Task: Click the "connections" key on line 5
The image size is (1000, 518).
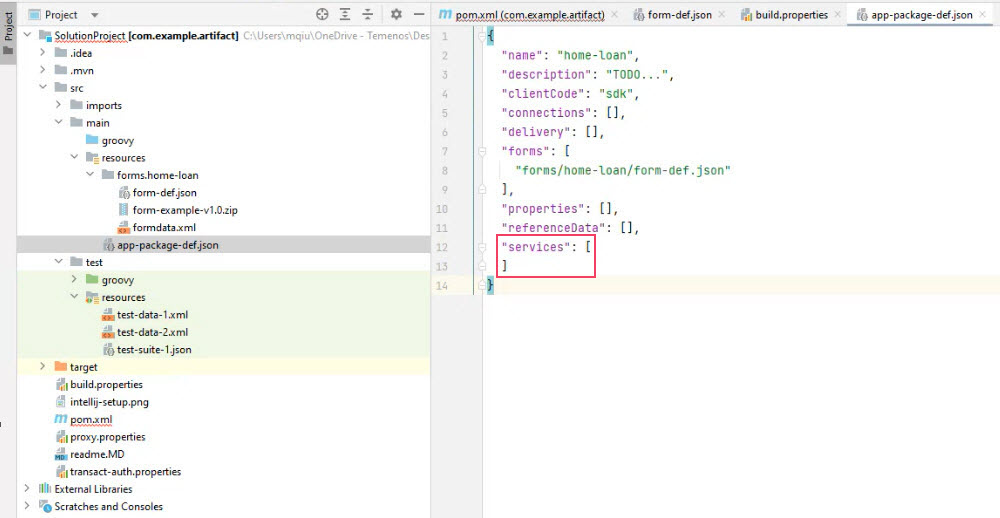Action: (x=547, y=113)
